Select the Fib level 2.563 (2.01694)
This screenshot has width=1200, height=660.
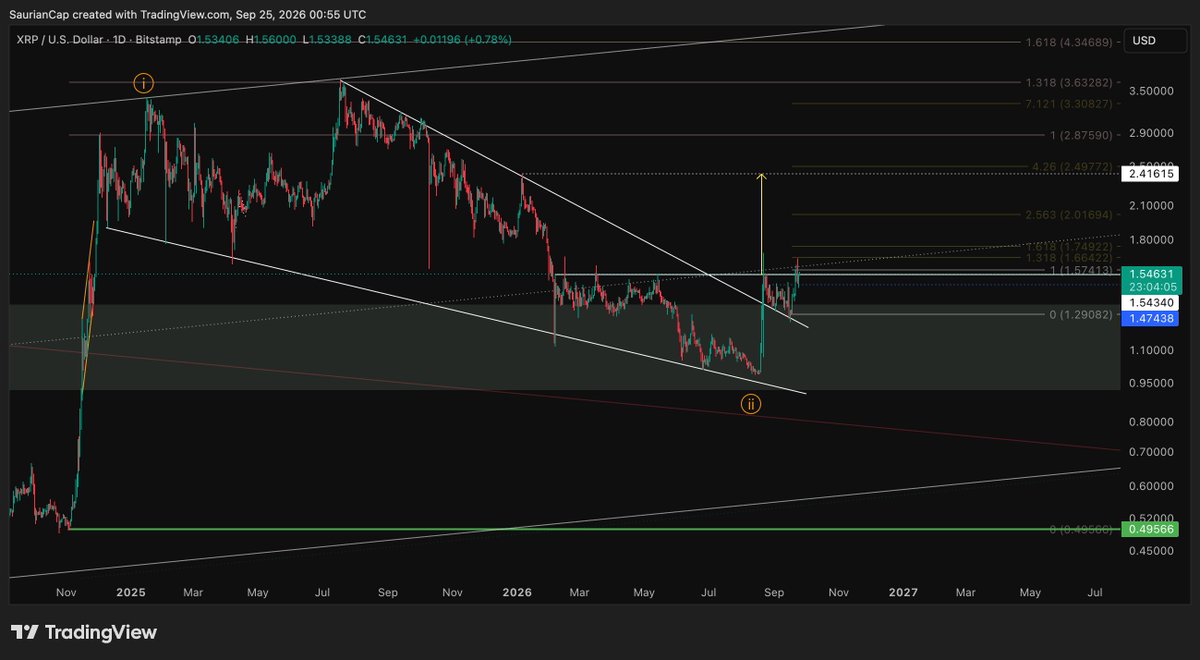click(x=1068, y=214)
